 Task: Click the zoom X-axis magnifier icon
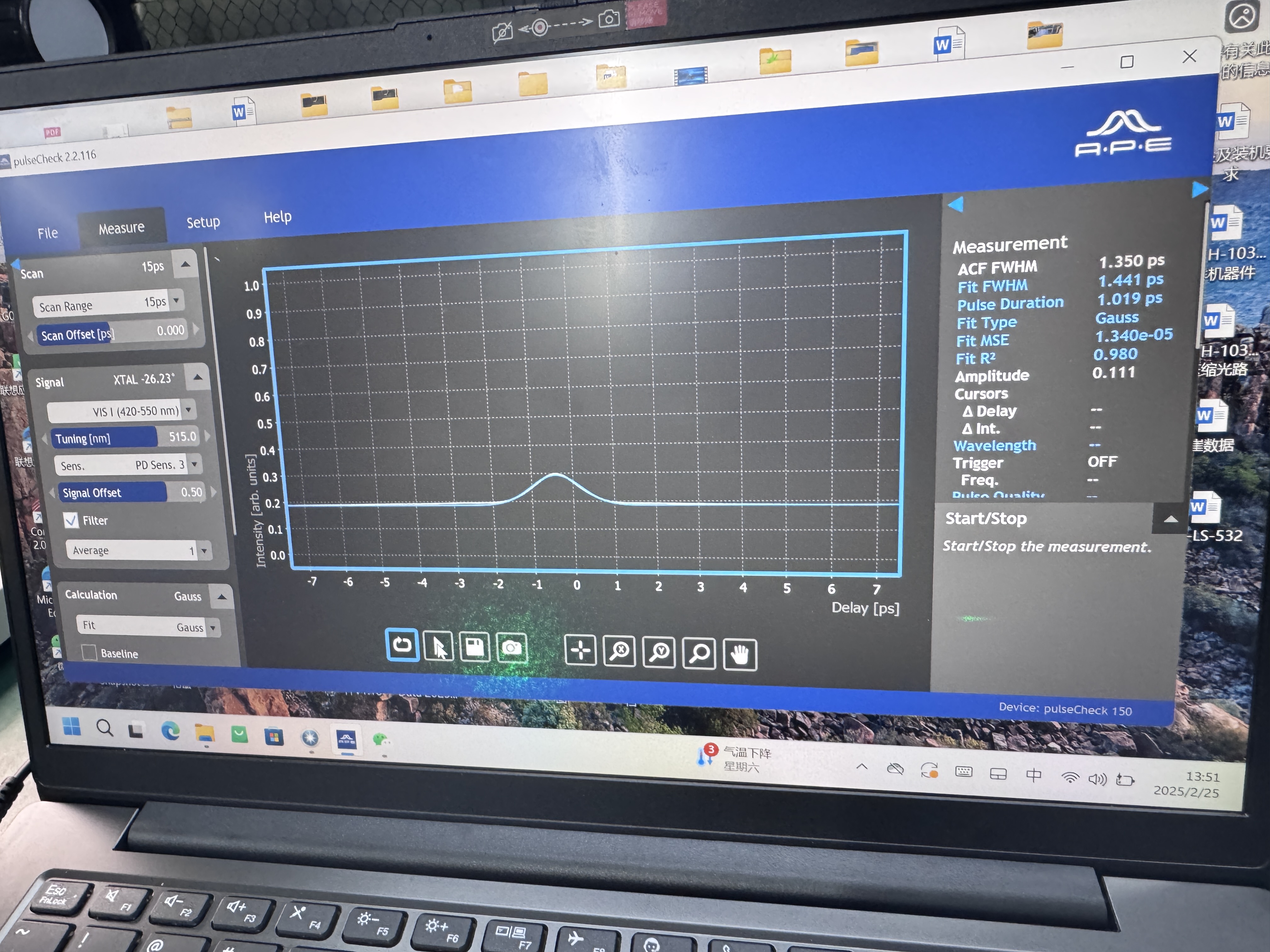620,651
